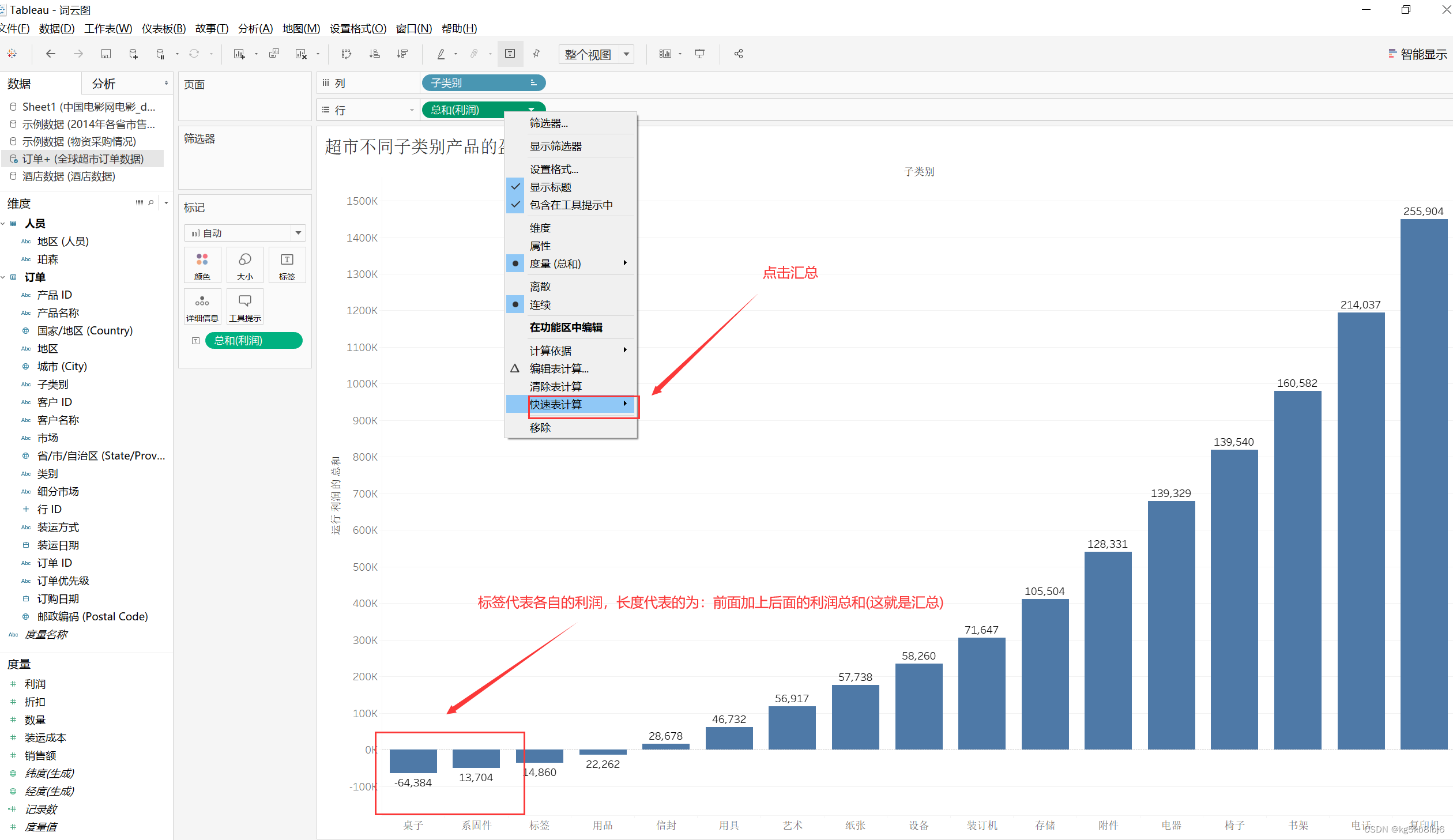Open the 智能显示 (Show Me) panel
This screenshot has width=1453, height=840.
click(1418, 54)
